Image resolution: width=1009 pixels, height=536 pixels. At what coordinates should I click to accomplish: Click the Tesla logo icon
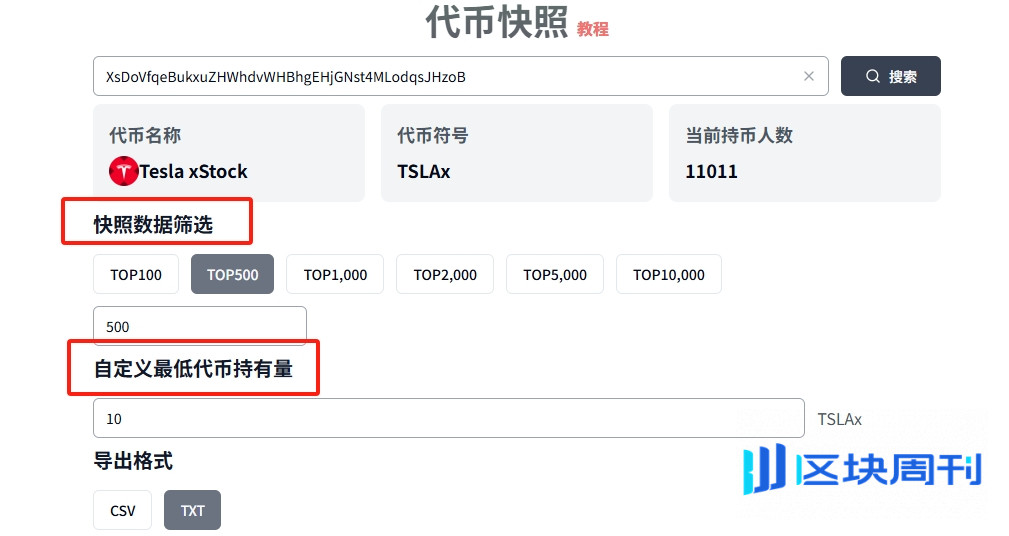pyautogui.click(x=124, y=171)
